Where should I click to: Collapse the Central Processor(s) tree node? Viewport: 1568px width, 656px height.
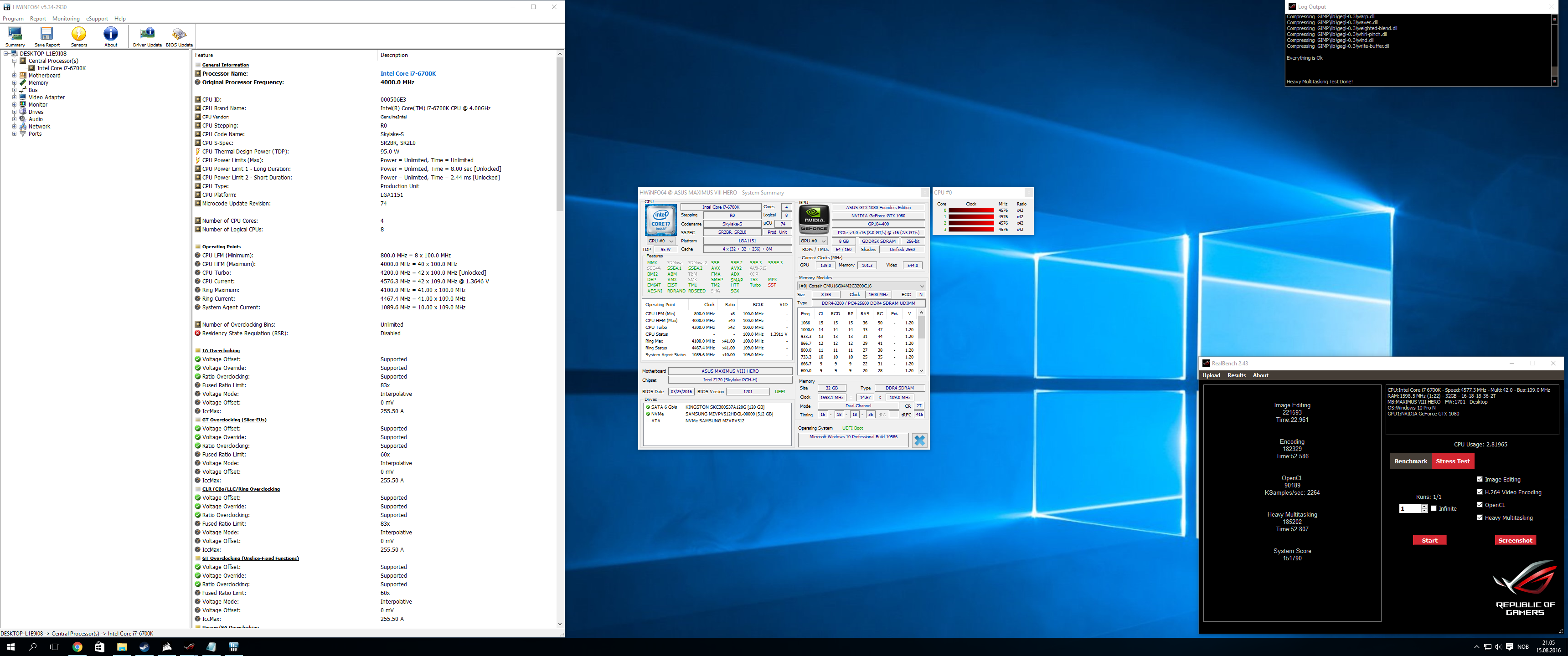(15, 61)
